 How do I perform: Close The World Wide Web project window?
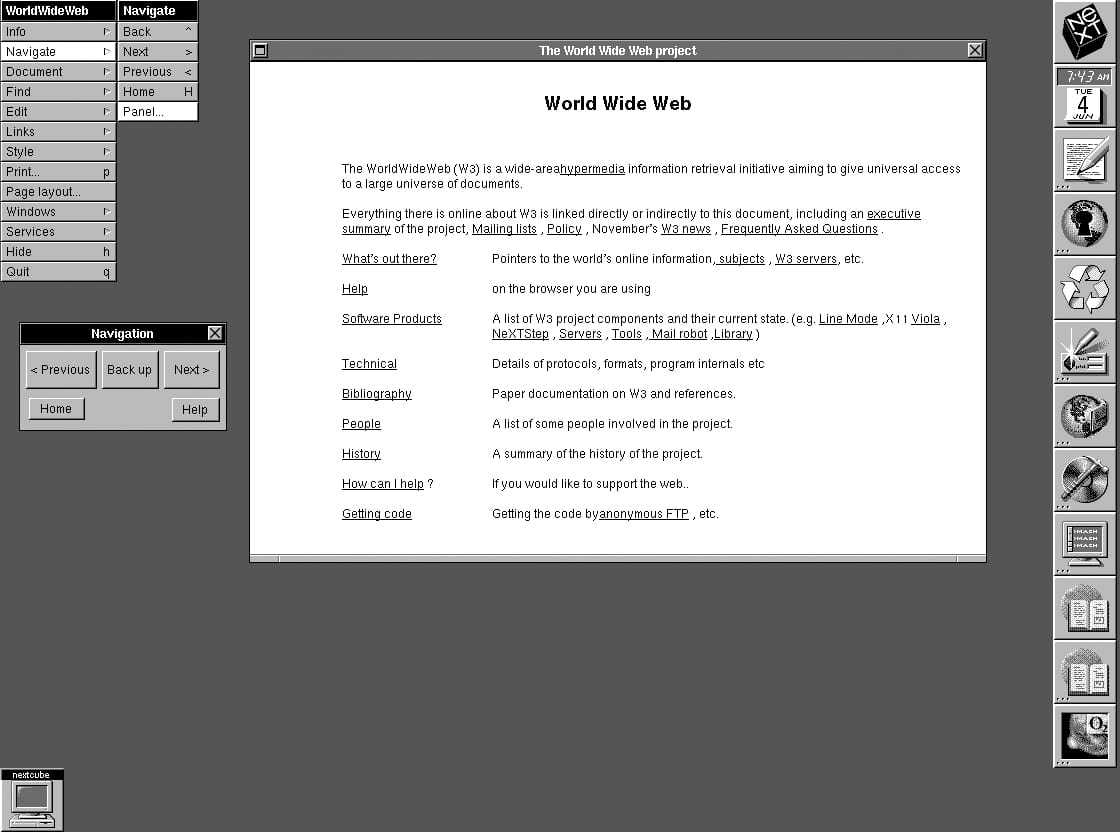974,50
